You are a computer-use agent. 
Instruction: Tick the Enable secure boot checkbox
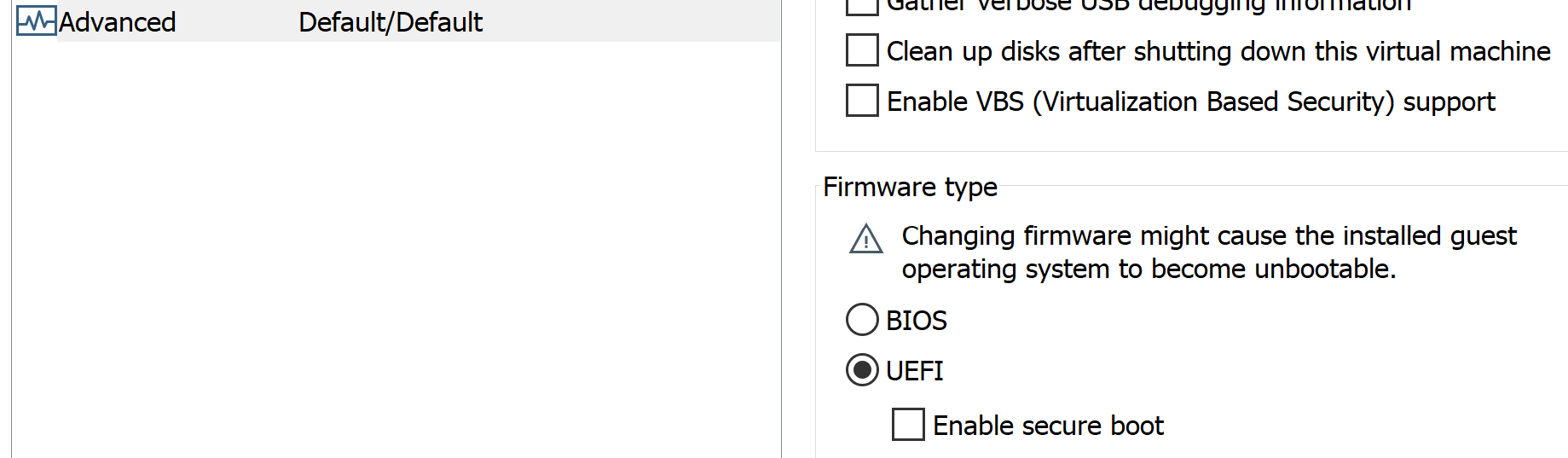click(908, 425)
